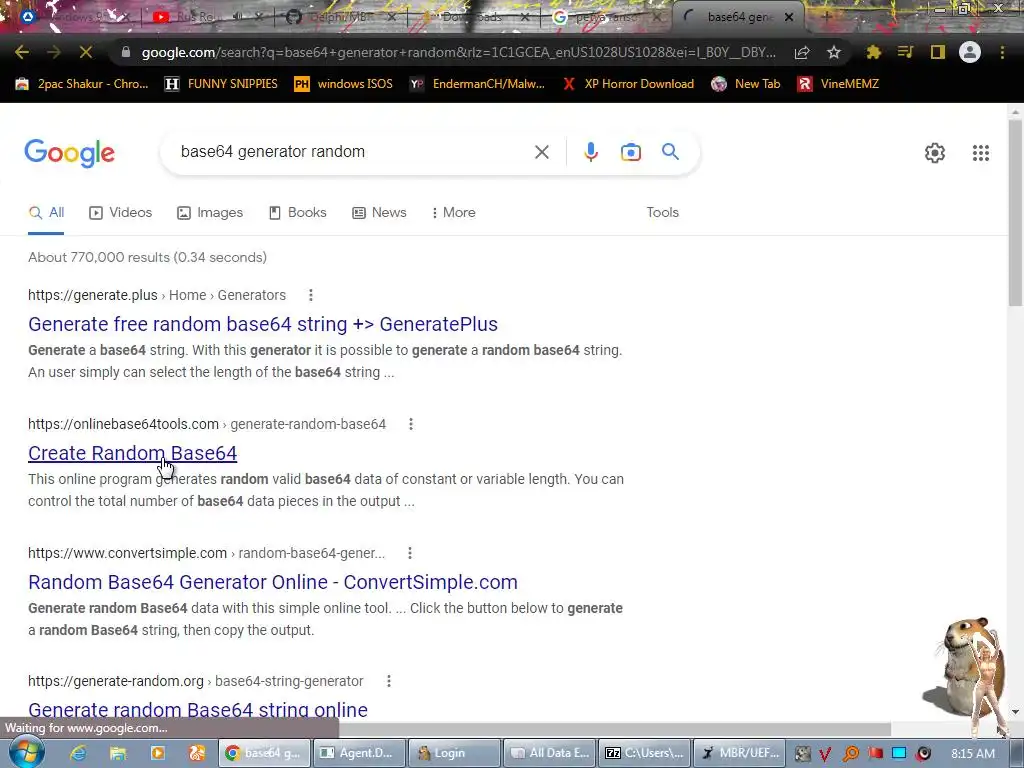Launch Internet Explorer from the taskbar
This screenshot has width=1024, height=768.
pyautogui.click(x=78, y=753)
